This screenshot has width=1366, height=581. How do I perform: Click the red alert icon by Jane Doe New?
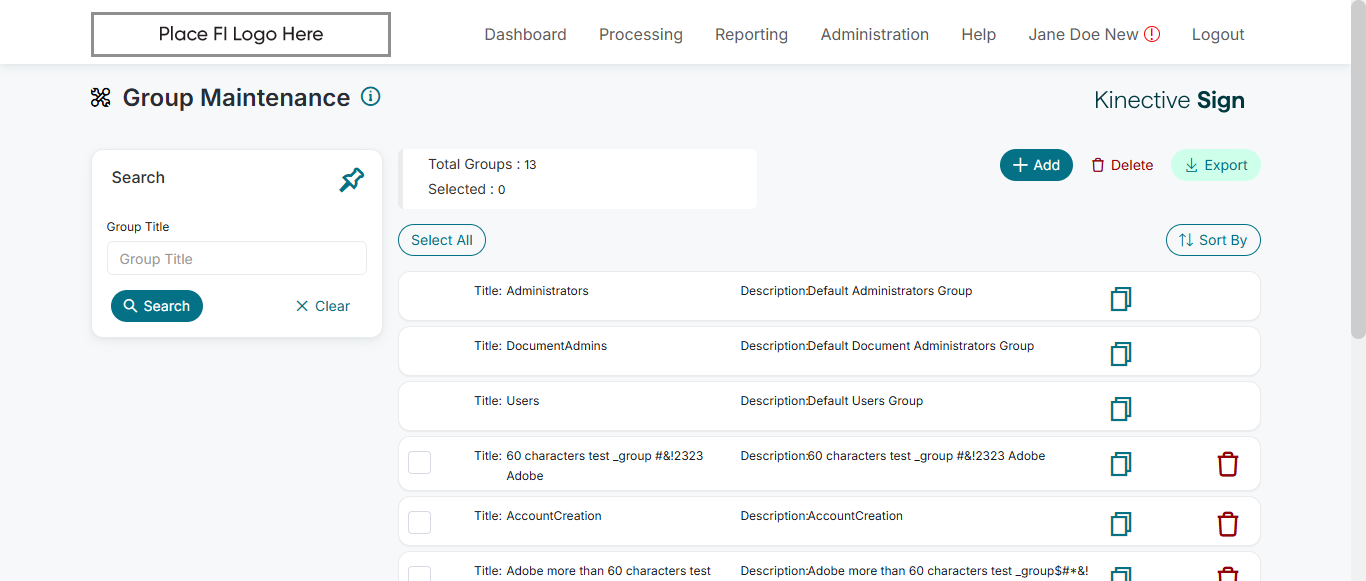(1152, 34)
